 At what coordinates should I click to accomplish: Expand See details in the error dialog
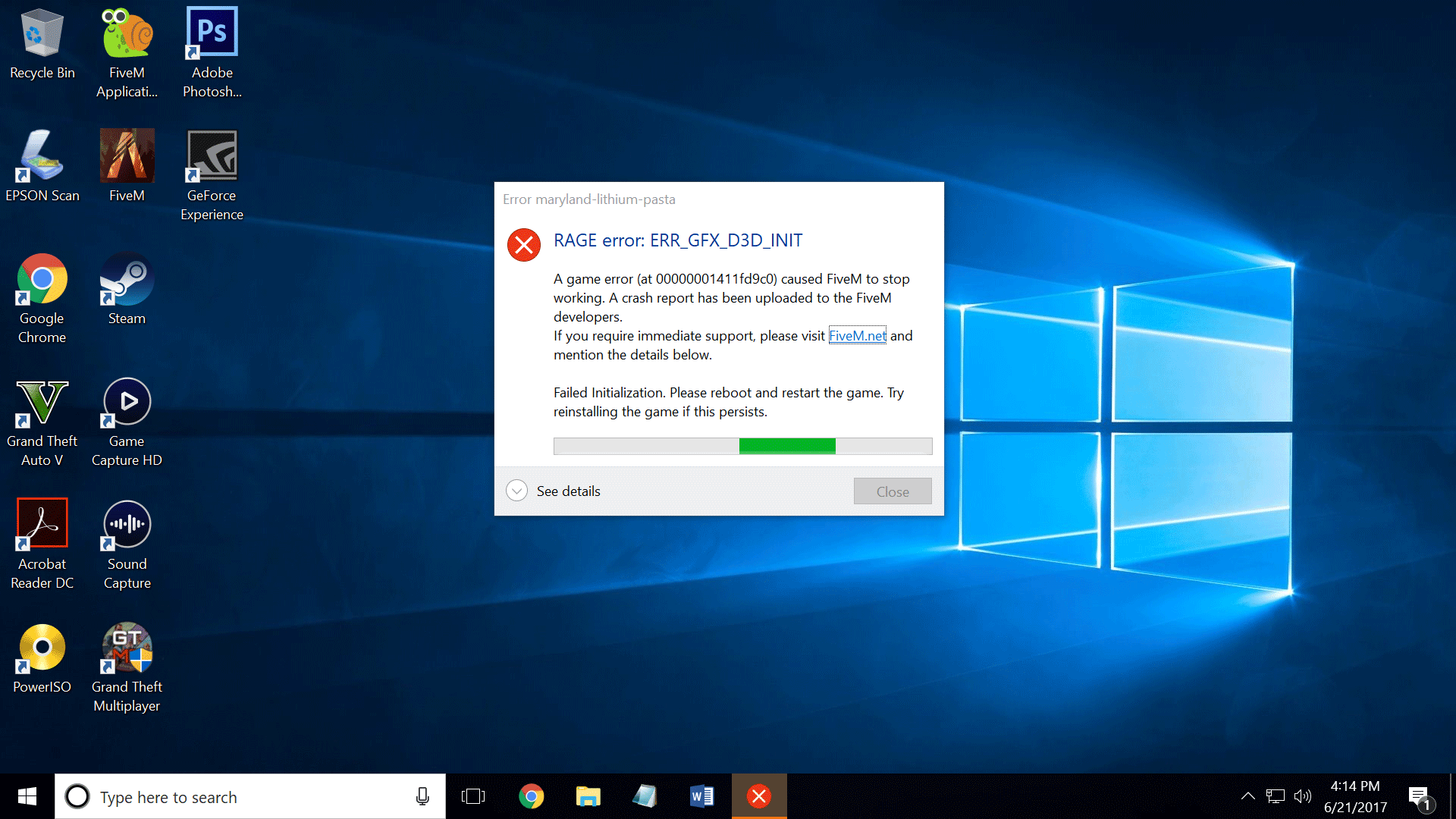click(x=554, y=491)
